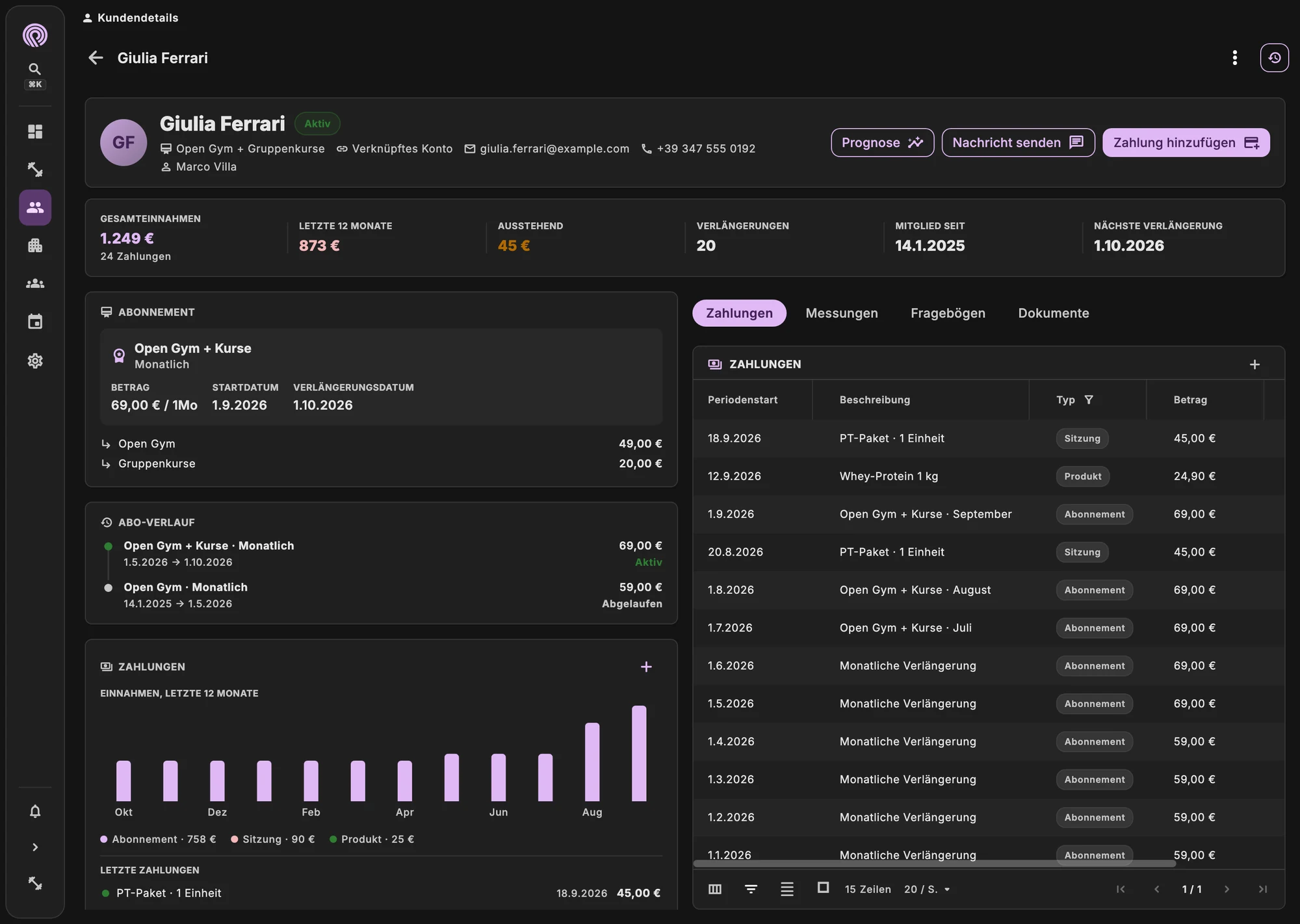Click the horizontal scrollbar of the payments table

[x=935, y=864]
